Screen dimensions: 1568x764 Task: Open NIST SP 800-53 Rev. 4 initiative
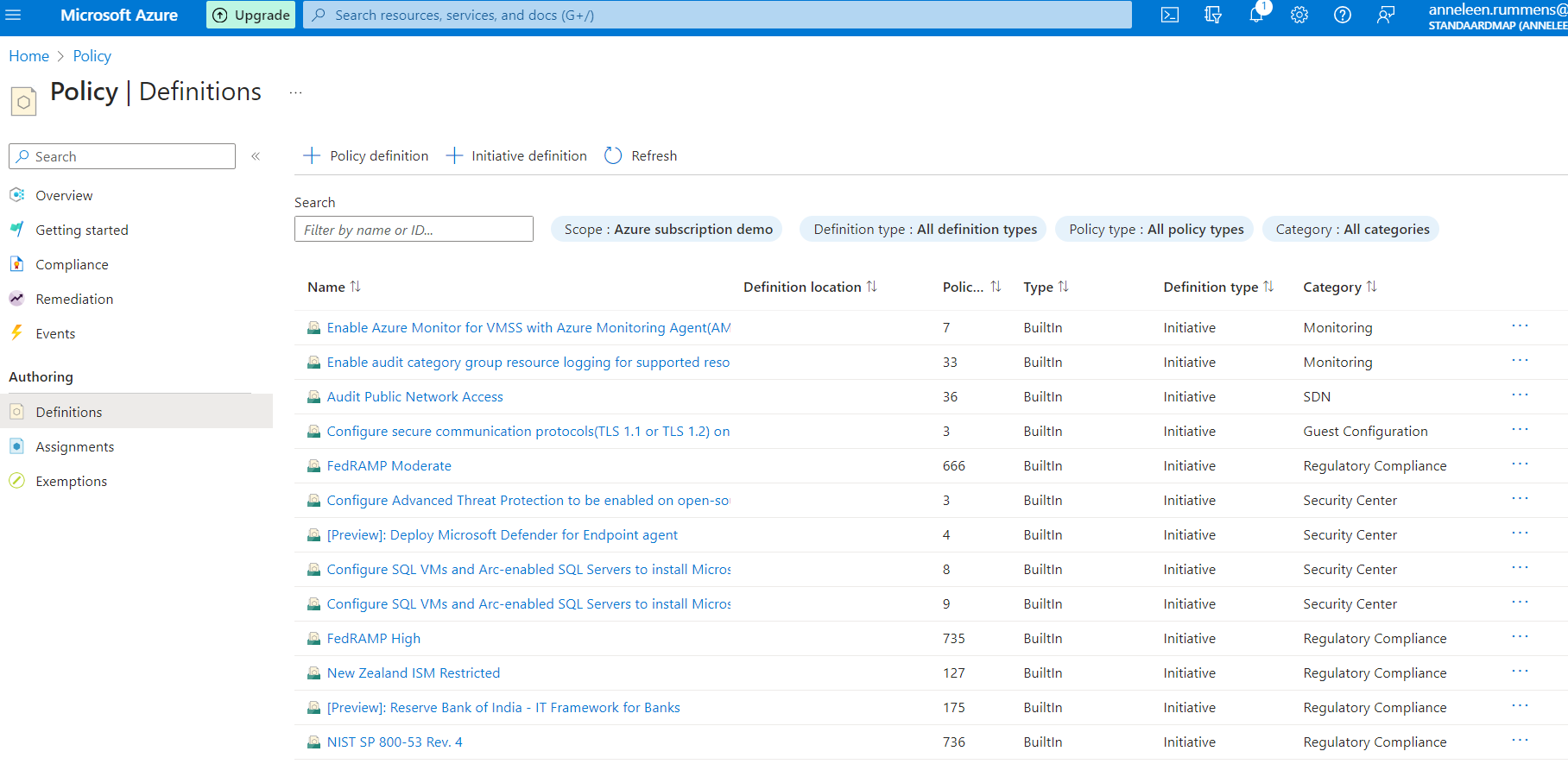click(x=395, y=742)
